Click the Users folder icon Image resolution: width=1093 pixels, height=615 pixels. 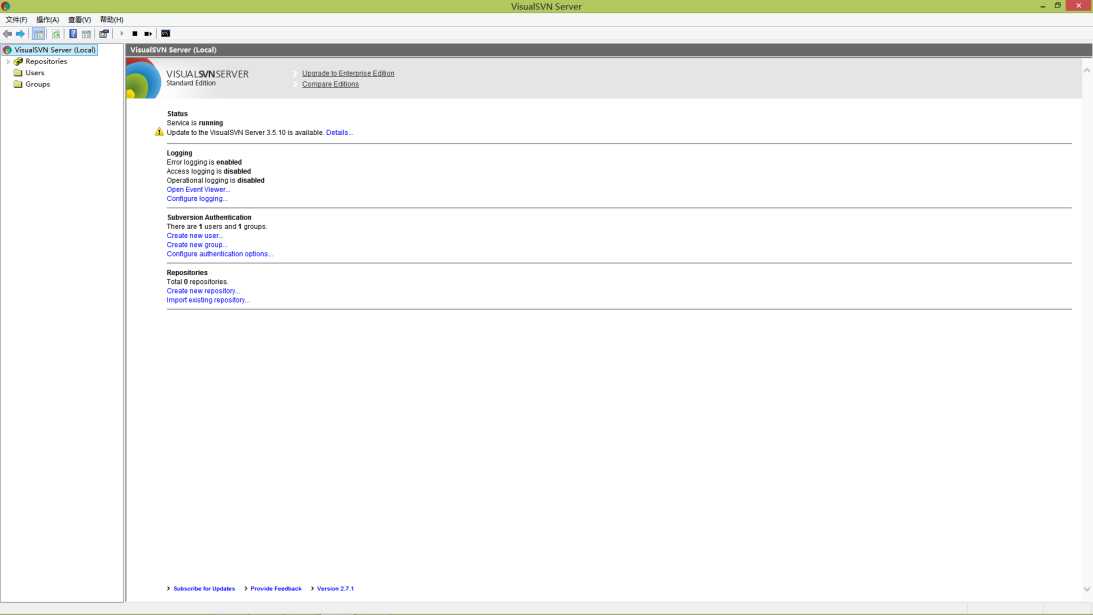tap(18, 73)
